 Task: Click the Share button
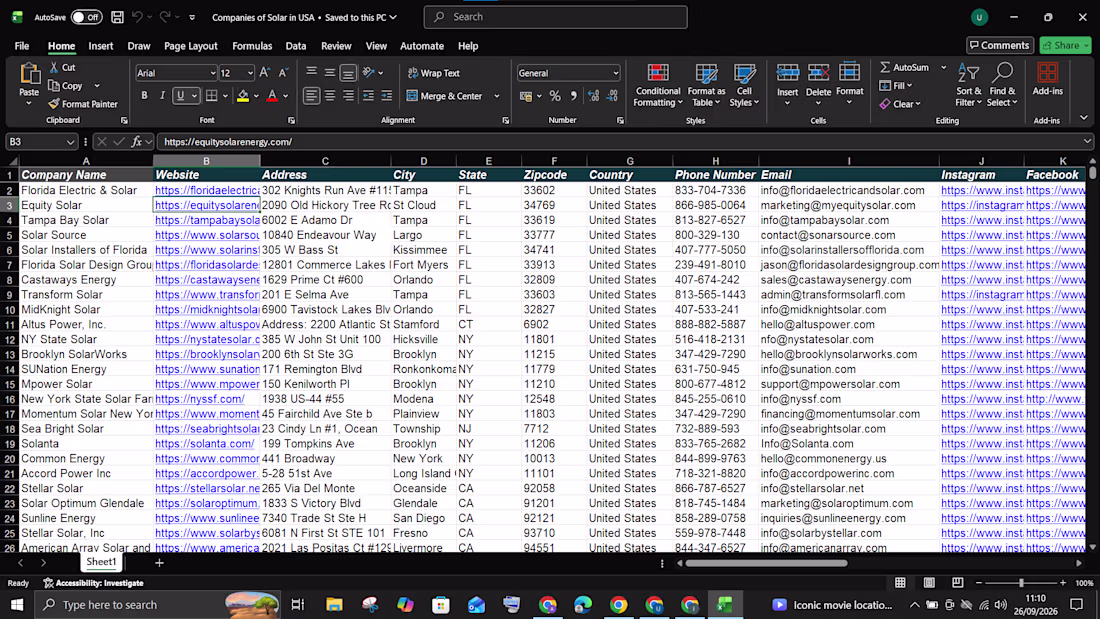[1065, 46]
